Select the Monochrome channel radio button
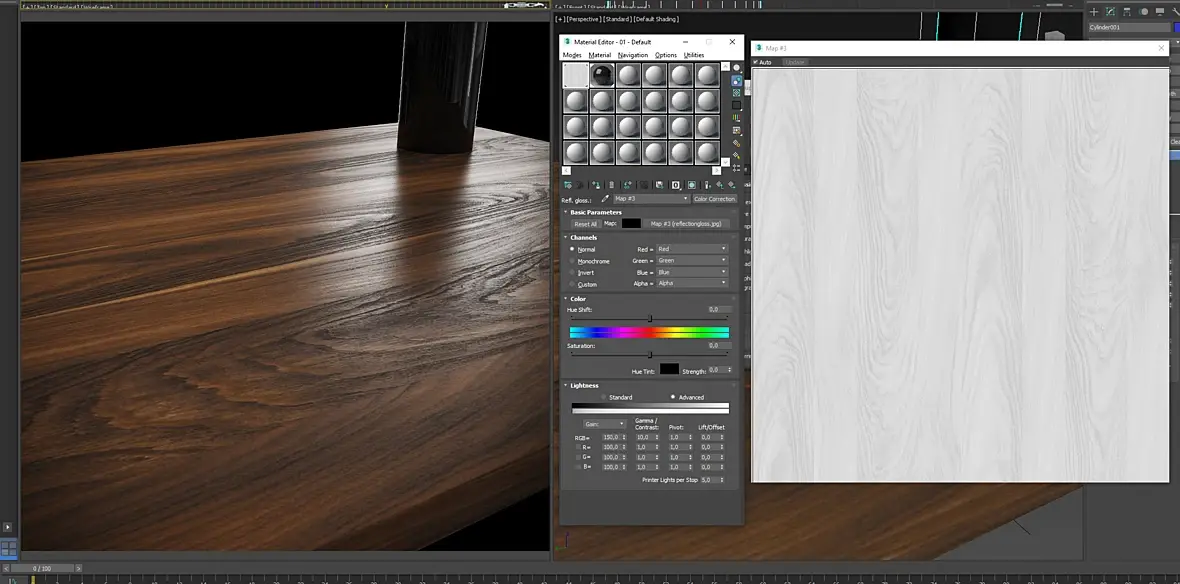The height and width of the screenshot is (584, 1180). (573, 261)
